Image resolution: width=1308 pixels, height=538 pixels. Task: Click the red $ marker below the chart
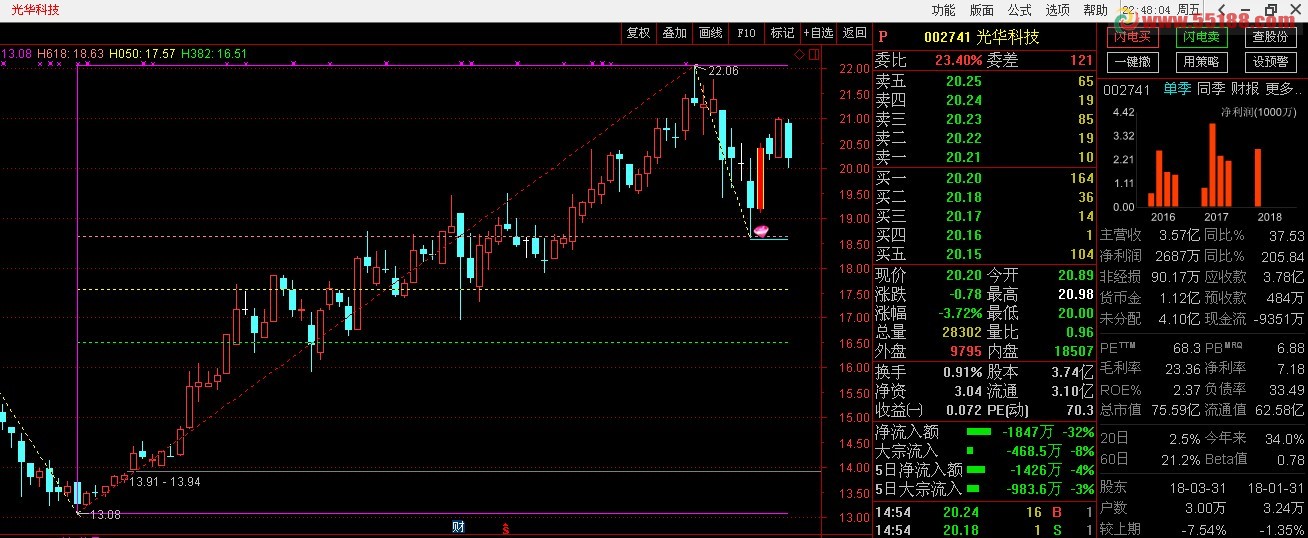pyautogui.click(x=506, y=528)
